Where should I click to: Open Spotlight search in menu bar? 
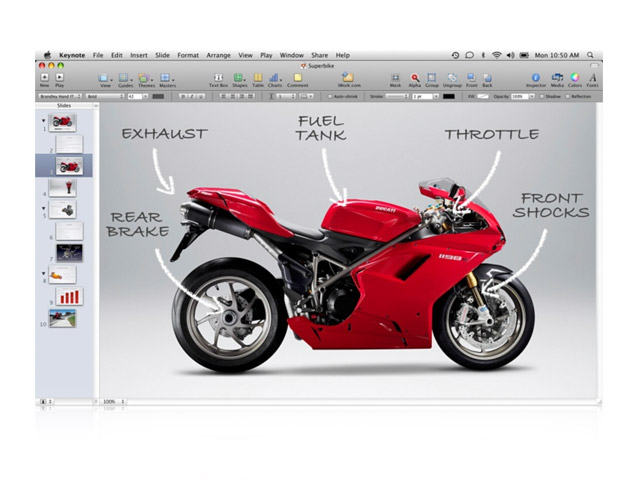tap(590, 55)
